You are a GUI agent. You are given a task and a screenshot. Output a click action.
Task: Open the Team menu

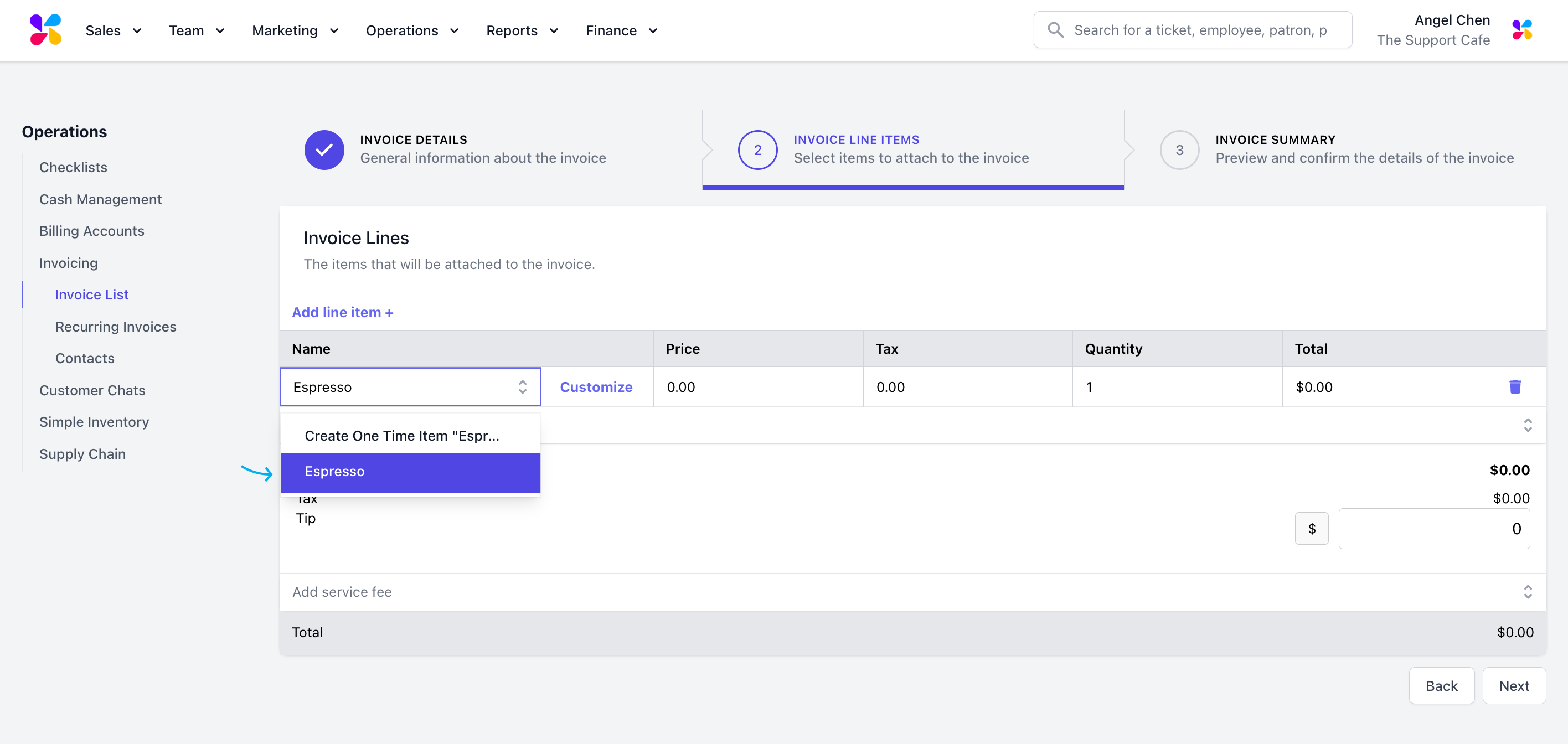[x=197, y=30]
